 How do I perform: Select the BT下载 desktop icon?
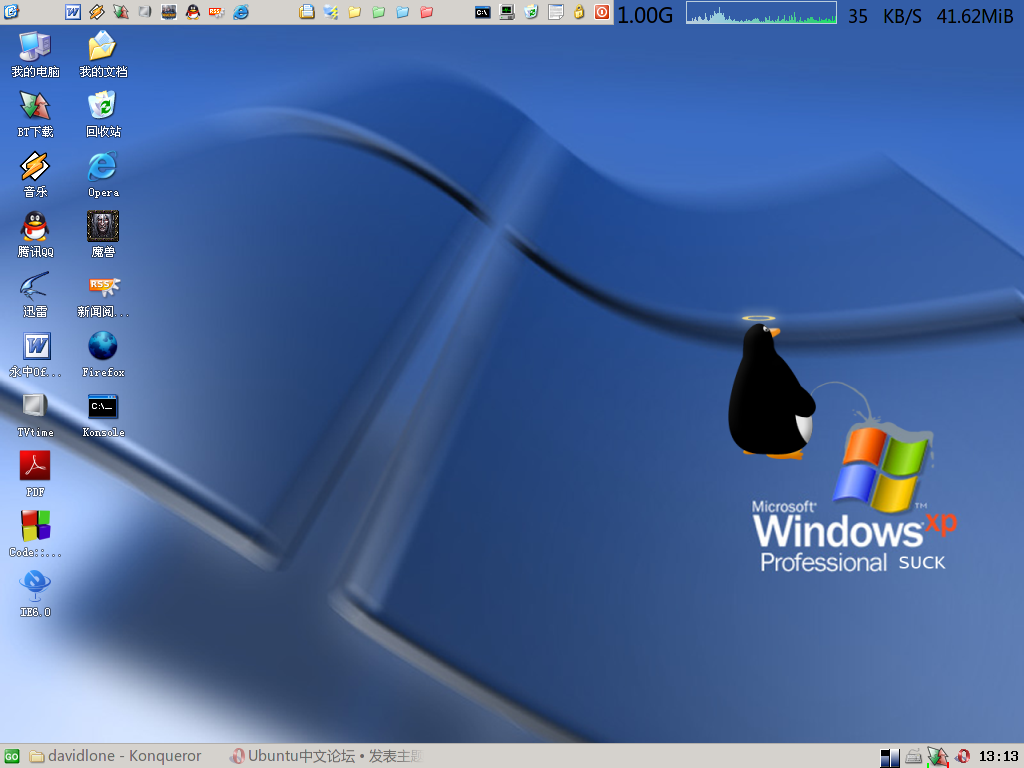tap(35, 114)
